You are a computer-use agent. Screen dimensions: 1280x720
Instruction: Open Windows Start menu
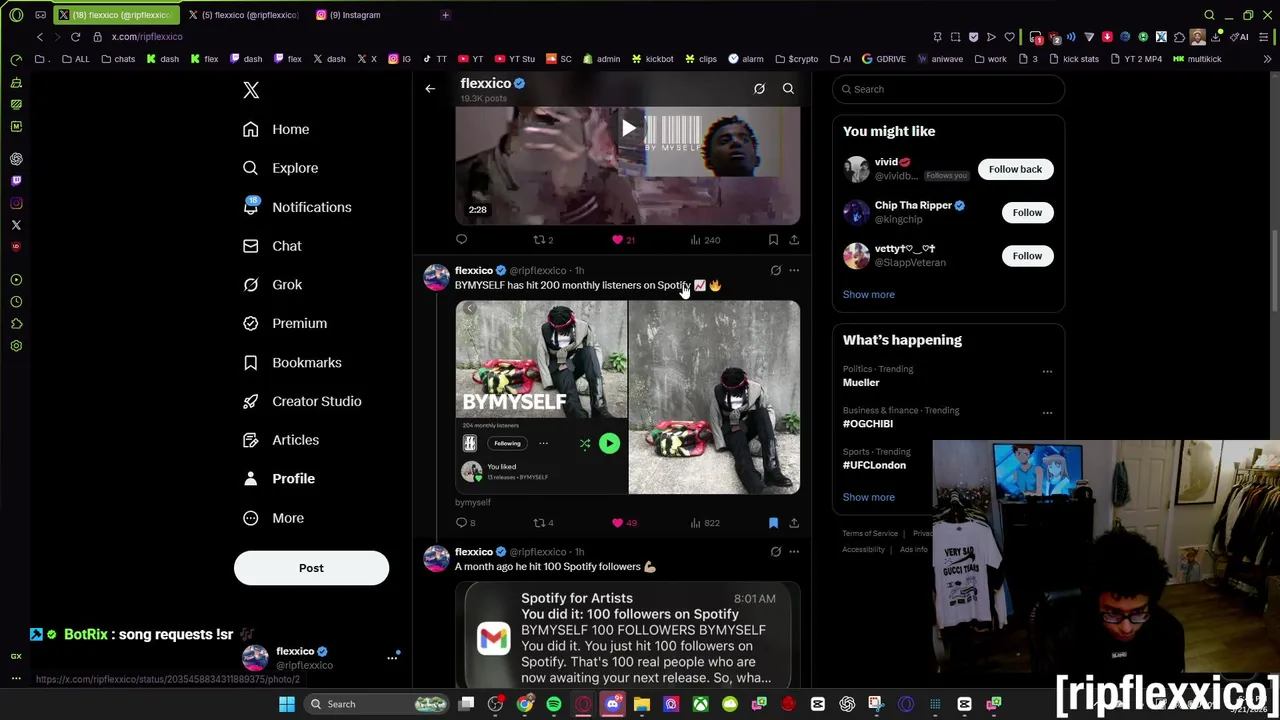click(x=287, y=704)
